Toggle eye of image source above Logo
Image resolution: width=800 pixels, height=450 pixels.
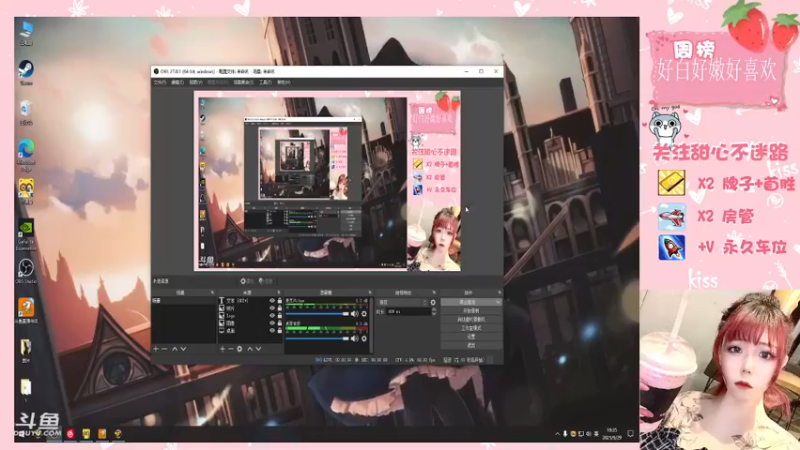tap(272, 308)
